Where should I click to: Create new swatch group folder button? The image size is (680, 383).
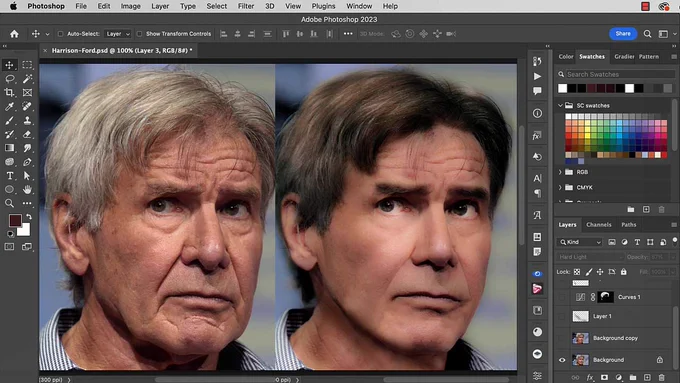[x=631, y=210]
